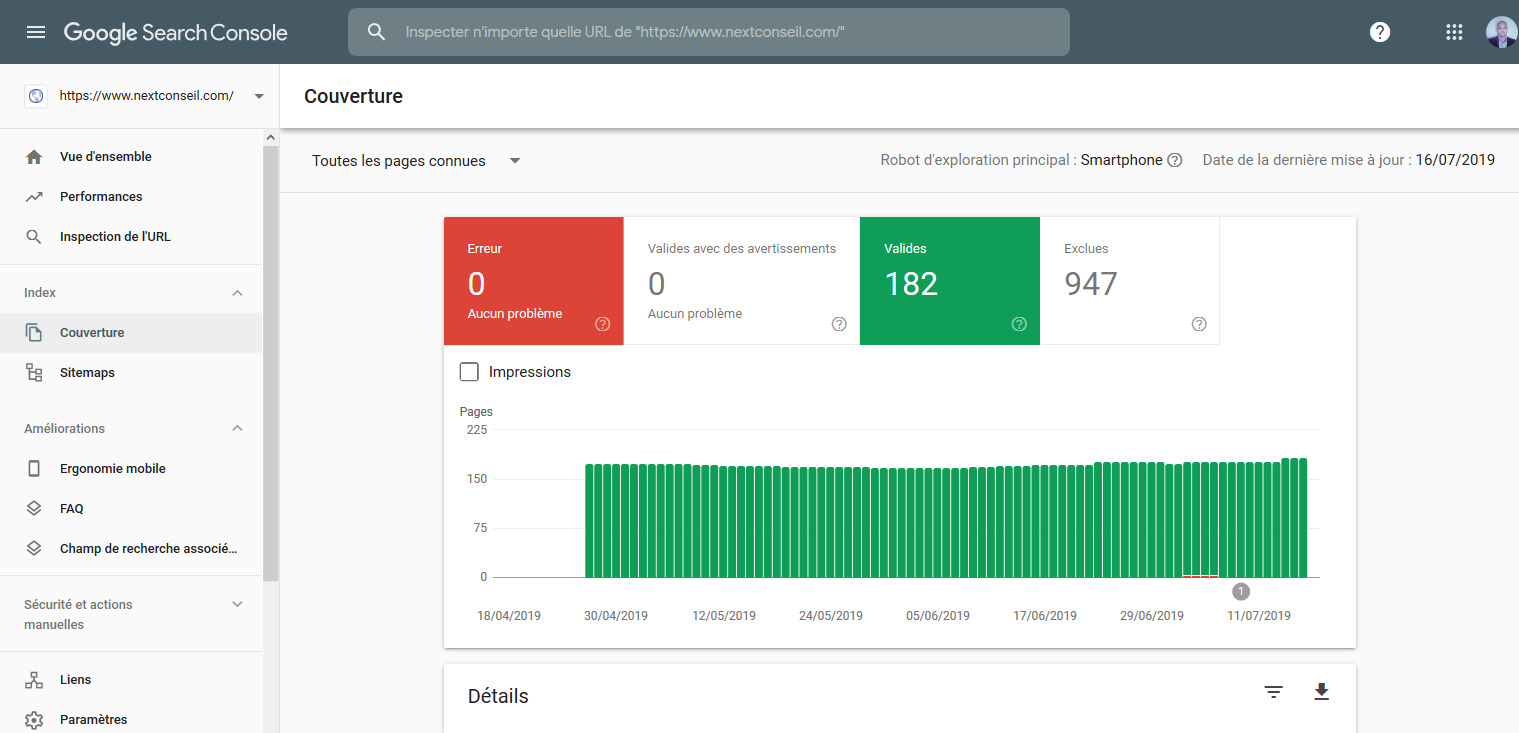The image size is (1519, 733).
Task: Toggle the green Valides 182 card
Action: pos(950,281)
